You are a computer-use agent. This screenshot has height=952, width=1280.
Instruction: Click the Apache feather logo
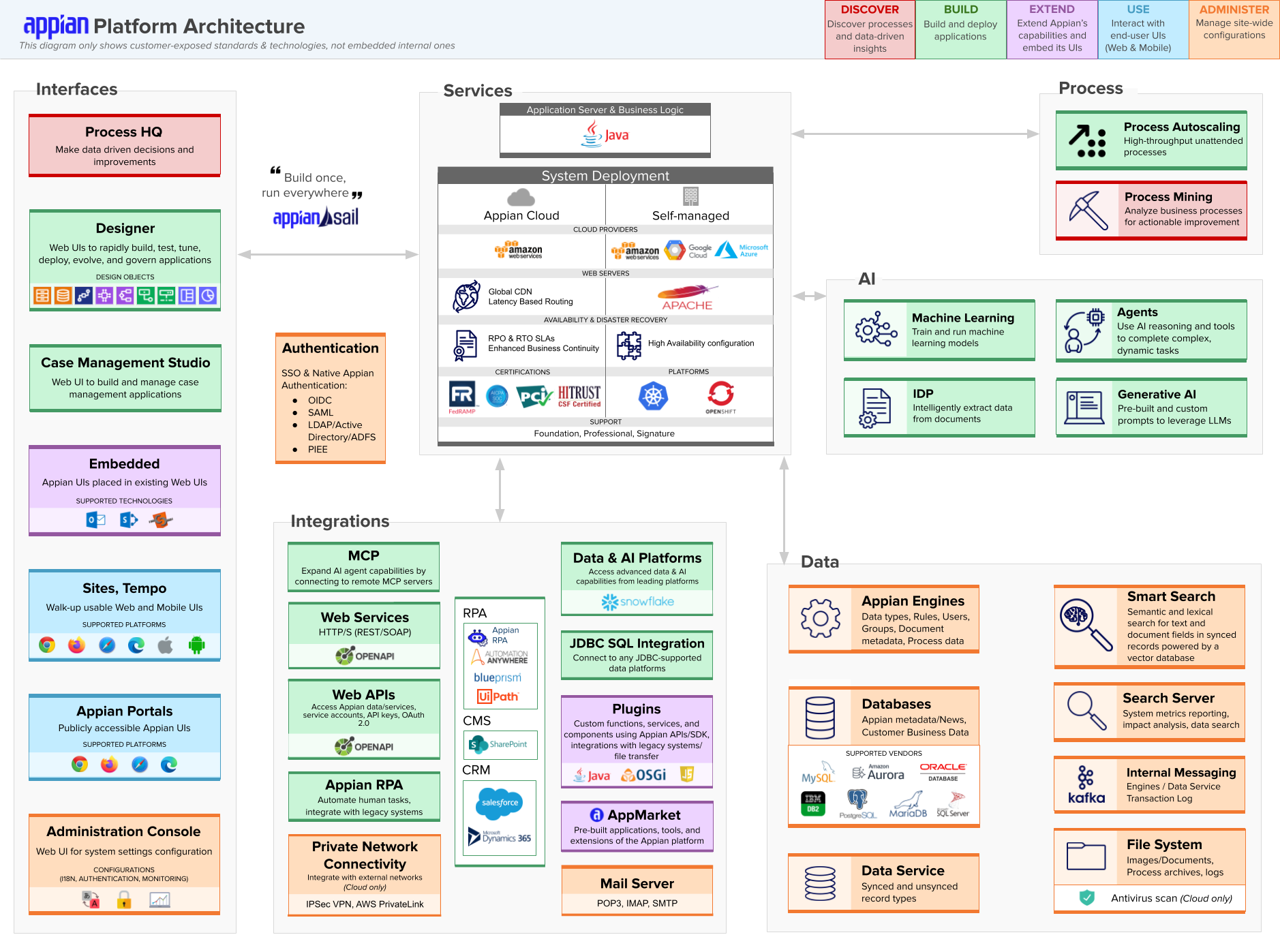coord(687,298)
